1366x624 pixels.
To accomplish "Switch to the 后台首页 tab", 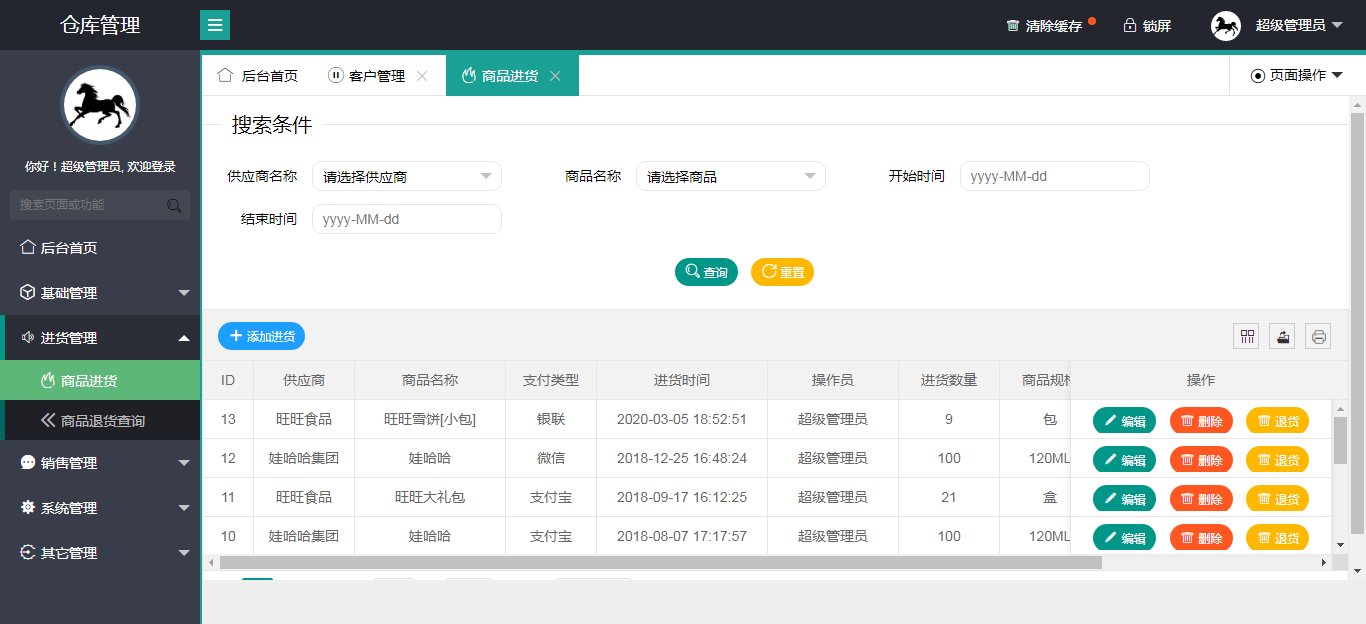I will (258, 76).
